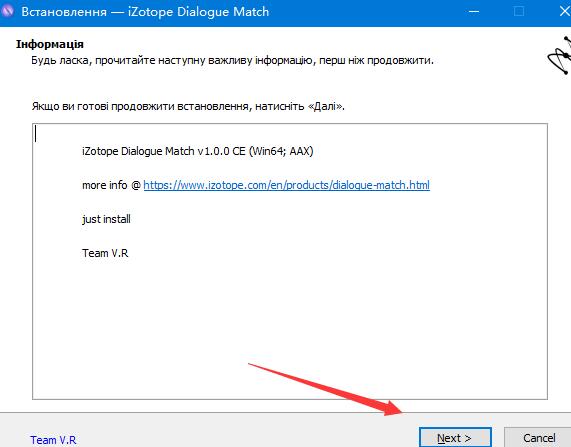Click the 'Team V.R' line inside the info box
The height and width of the screenshot is (447, 571).
point(105,253)
